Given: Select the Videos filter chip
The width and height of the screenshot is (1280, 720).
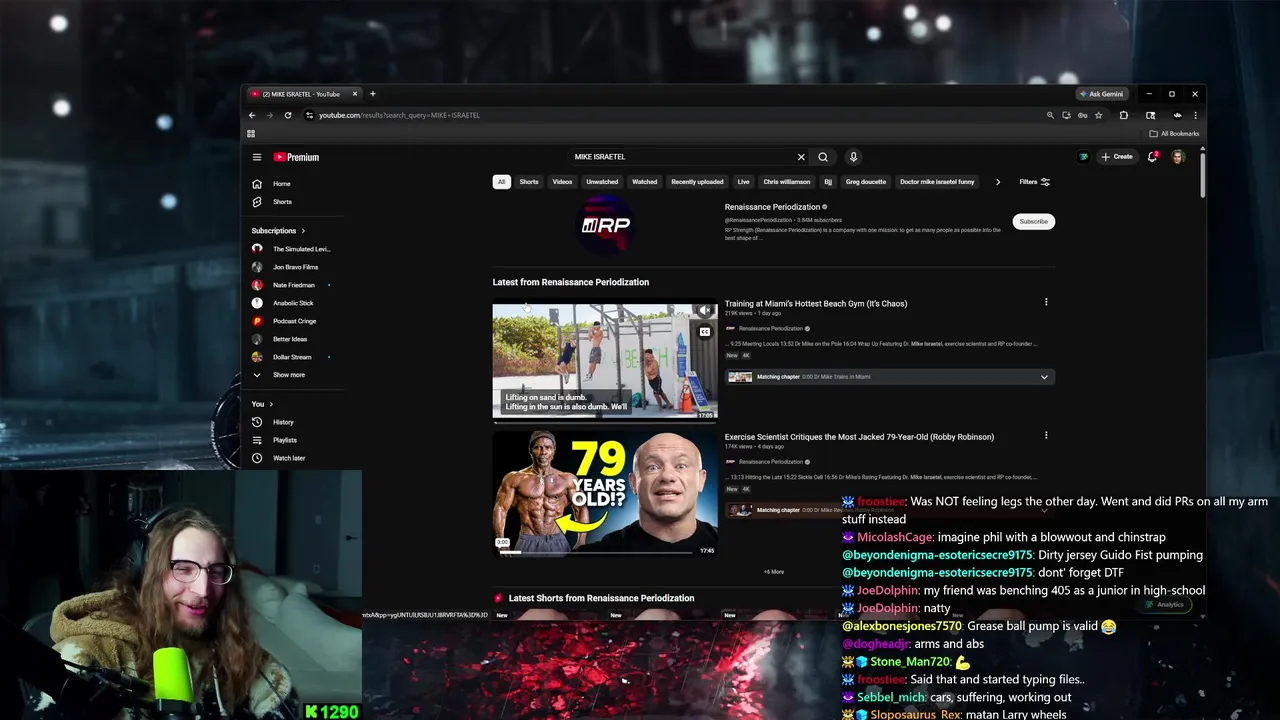Looking at the screenshot, I should (x=562, y=182).
